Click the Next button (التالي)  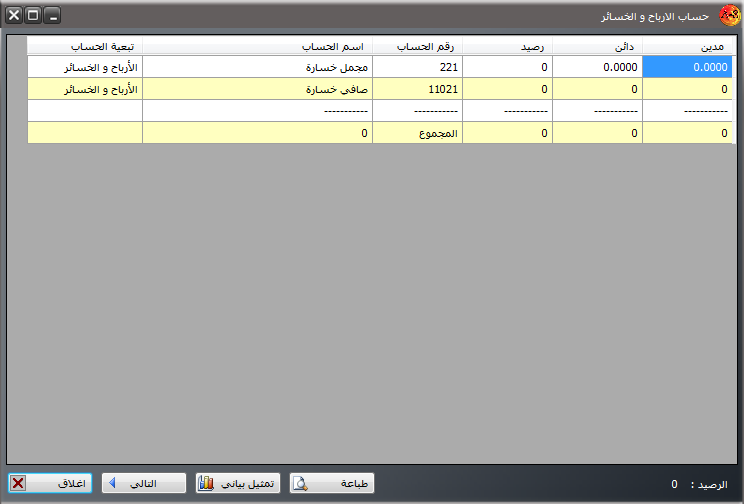(145, 483)
